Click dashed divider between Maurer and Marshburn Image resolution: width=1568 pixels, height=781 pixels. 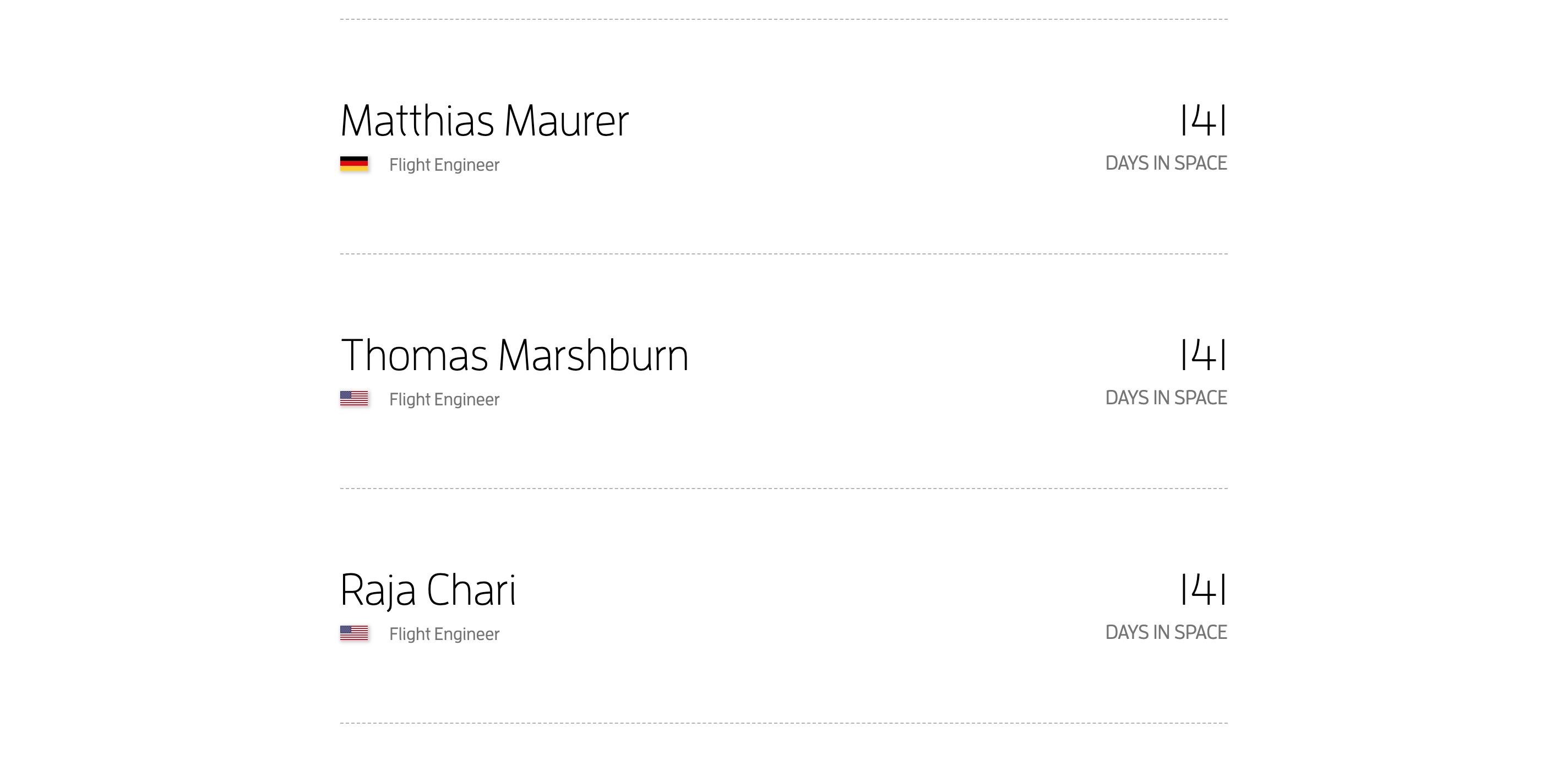[x=783, y=254]
